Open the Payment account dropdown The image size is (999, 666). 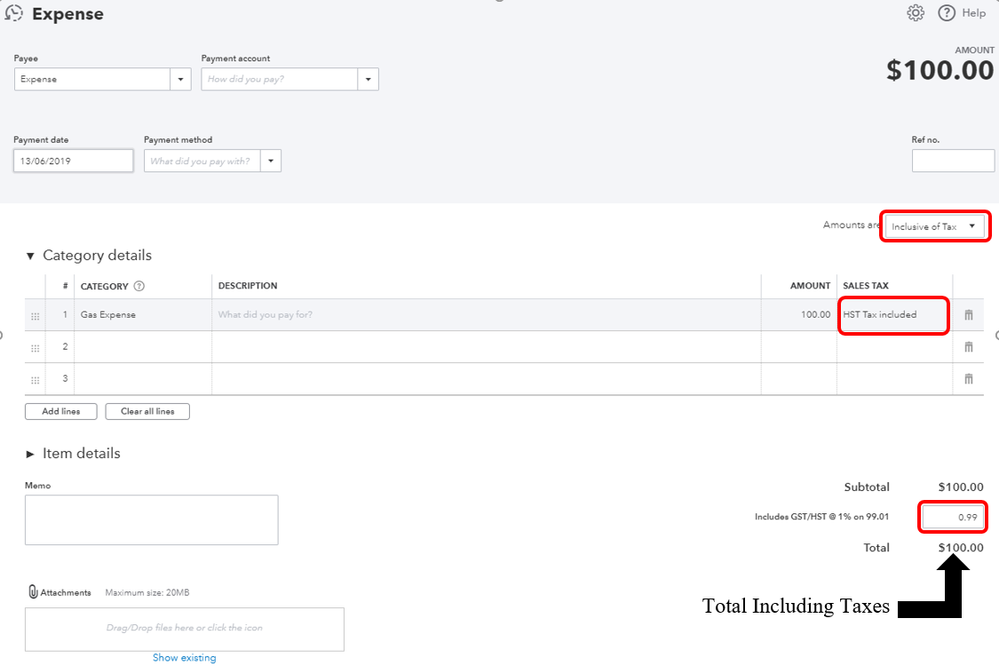click(368, 79)
